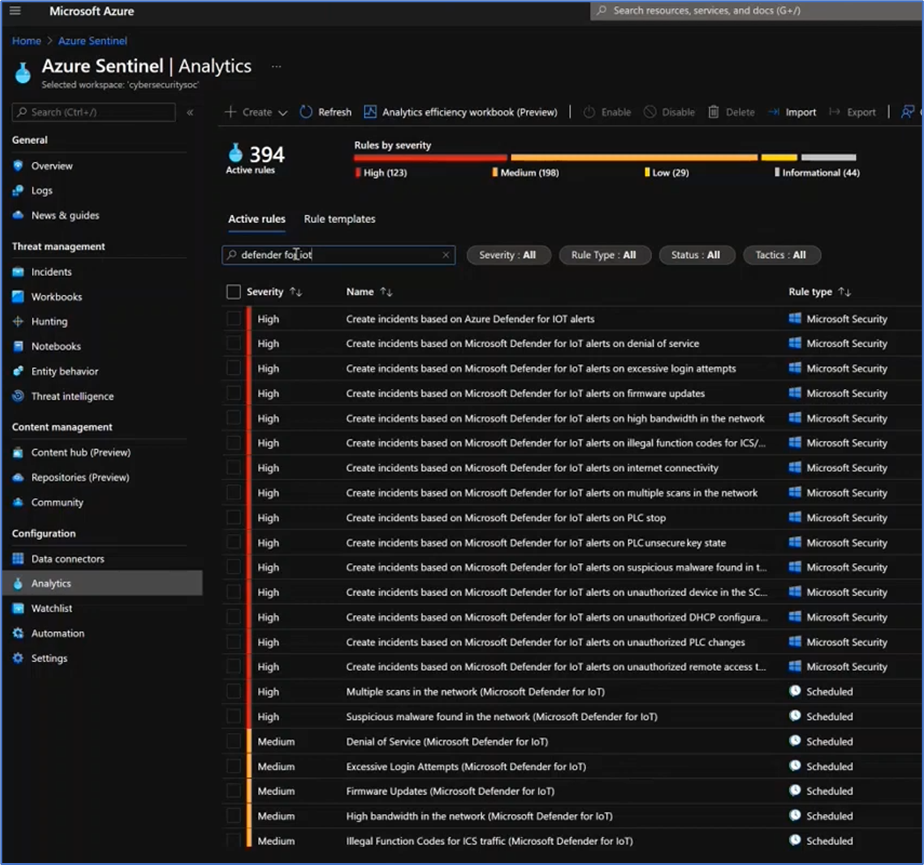Check the box for the PLC stop rule
Image resolution: width=924 pixels, height=865 pixels.
click(x=235, y=517)
